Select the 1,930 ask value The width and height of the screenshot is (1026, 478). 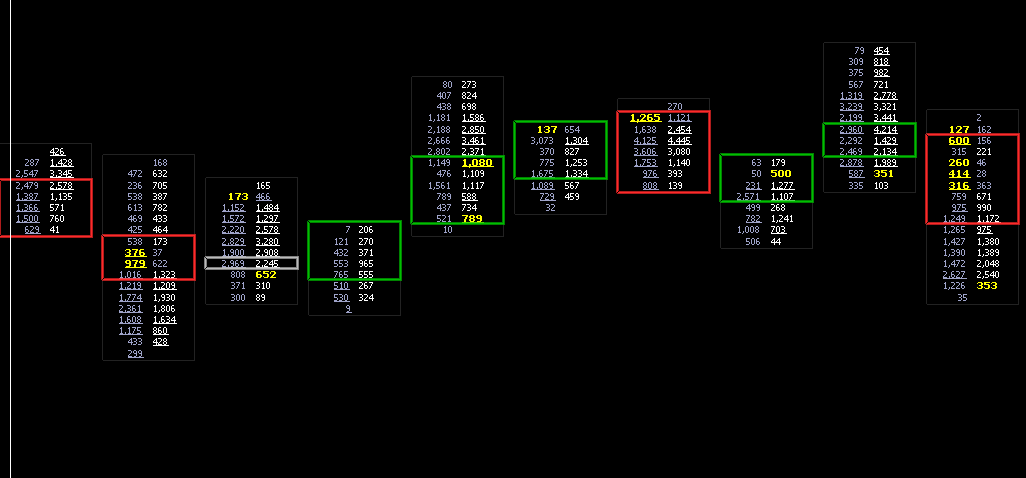click(x=164, y=298)
